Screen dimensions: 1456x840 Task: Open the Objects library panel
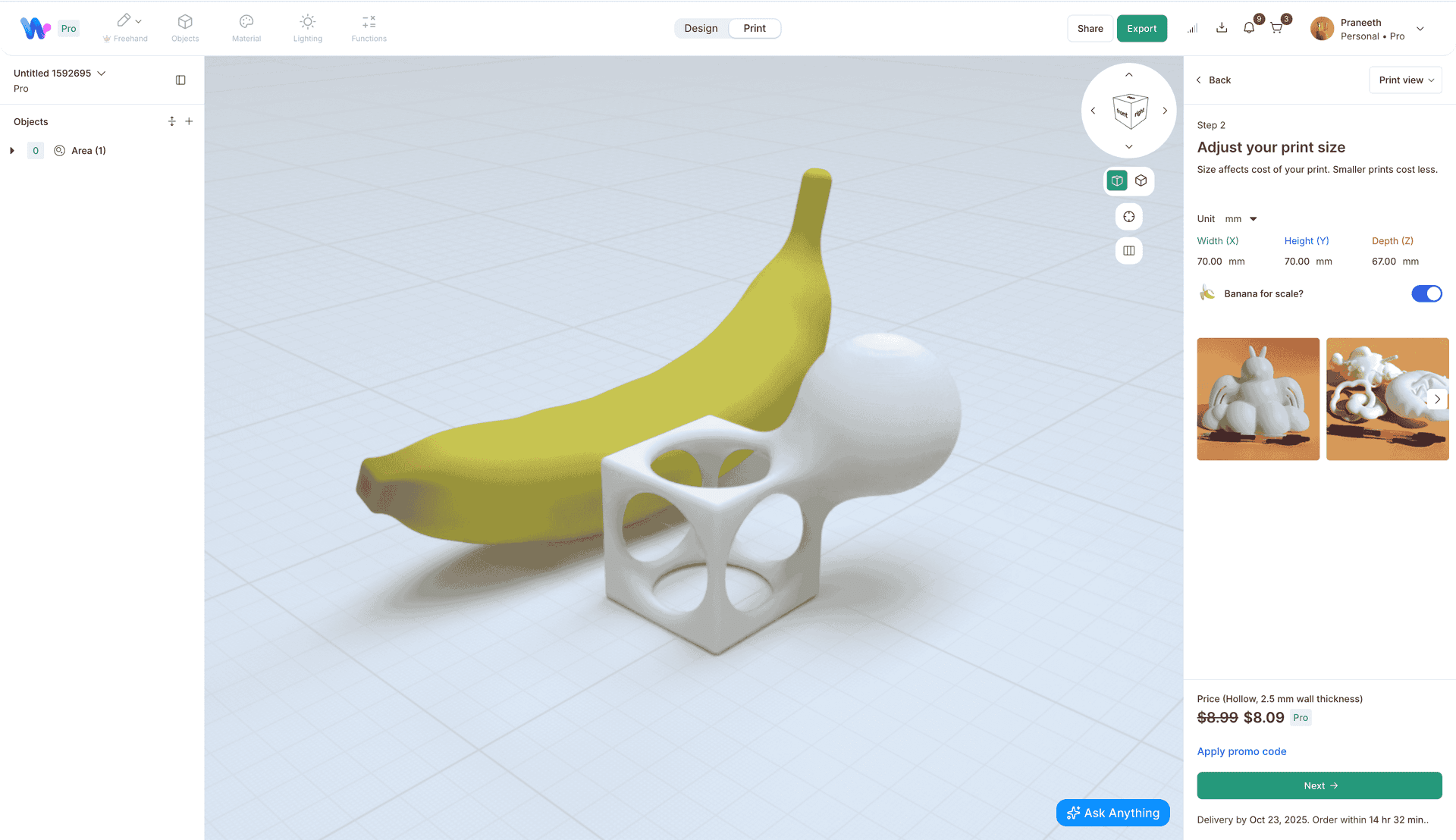point(184,28)
